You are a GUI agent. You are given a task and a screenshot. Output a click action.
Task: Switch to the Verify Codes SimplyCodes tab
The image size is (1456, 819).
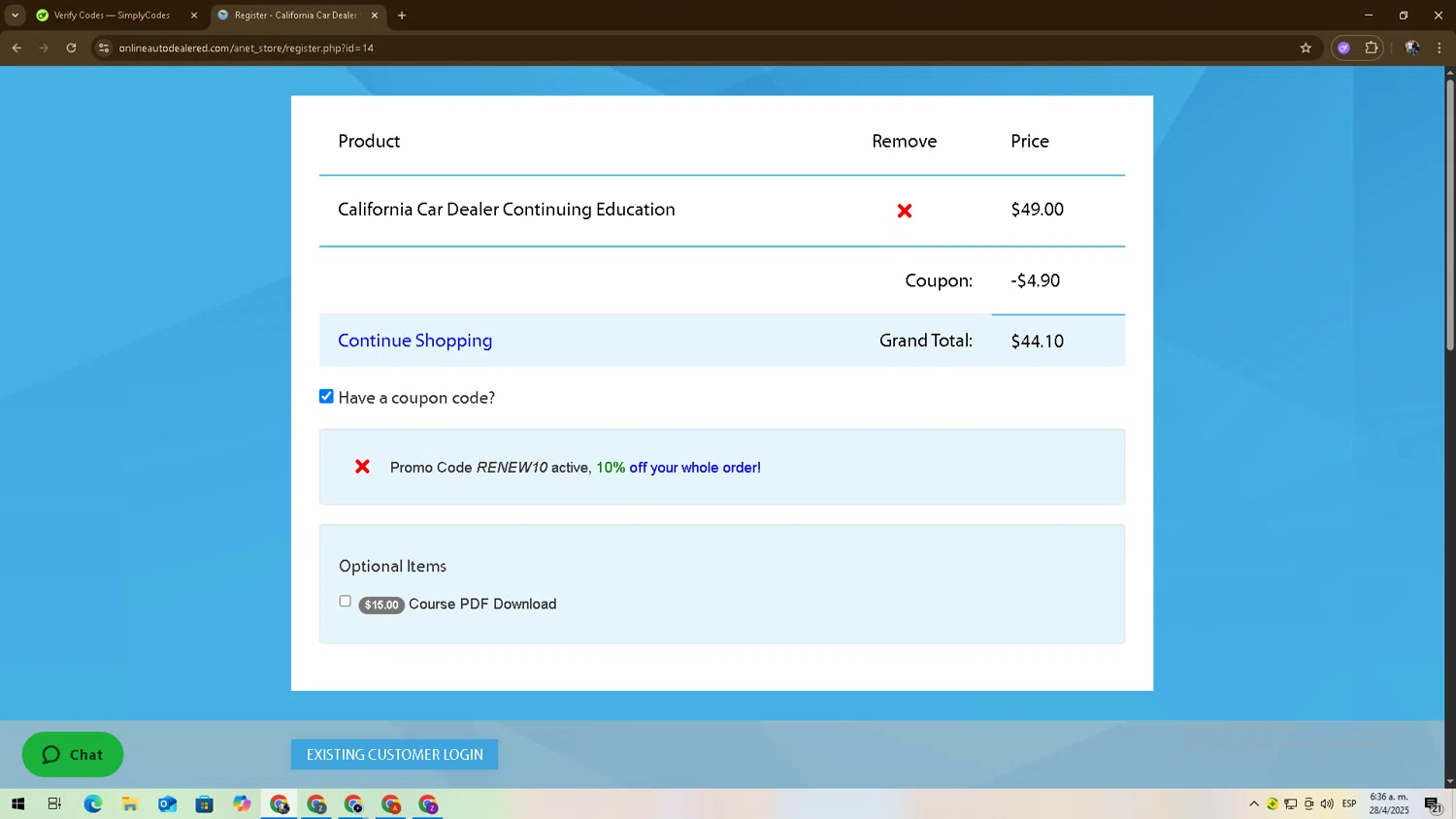tap(112, 16)
